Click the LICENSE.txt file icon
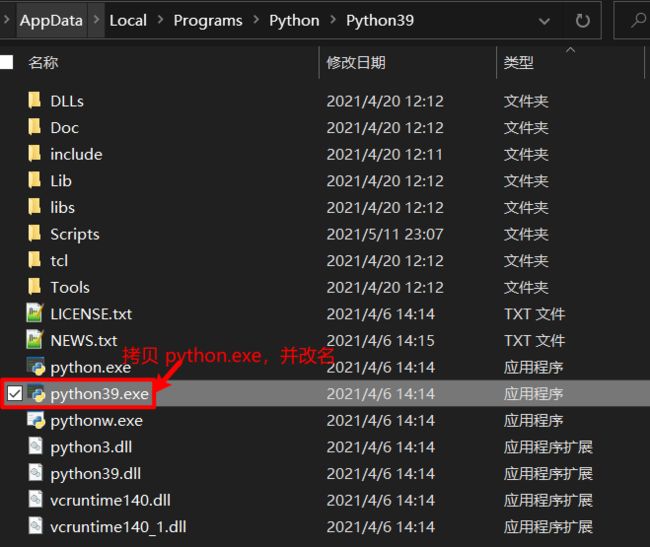Screen dimensions: 650x547 [35, 313]
